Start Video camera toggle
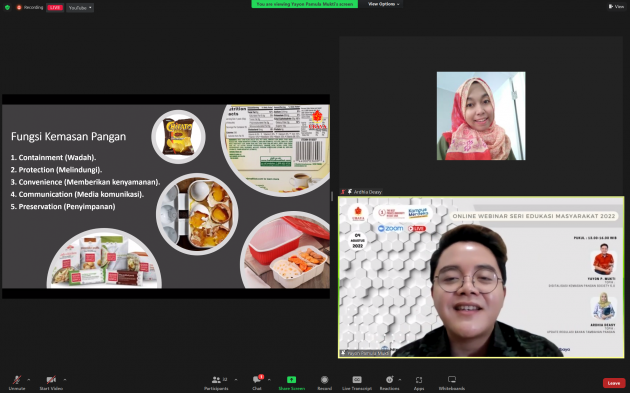 point(51,382)
